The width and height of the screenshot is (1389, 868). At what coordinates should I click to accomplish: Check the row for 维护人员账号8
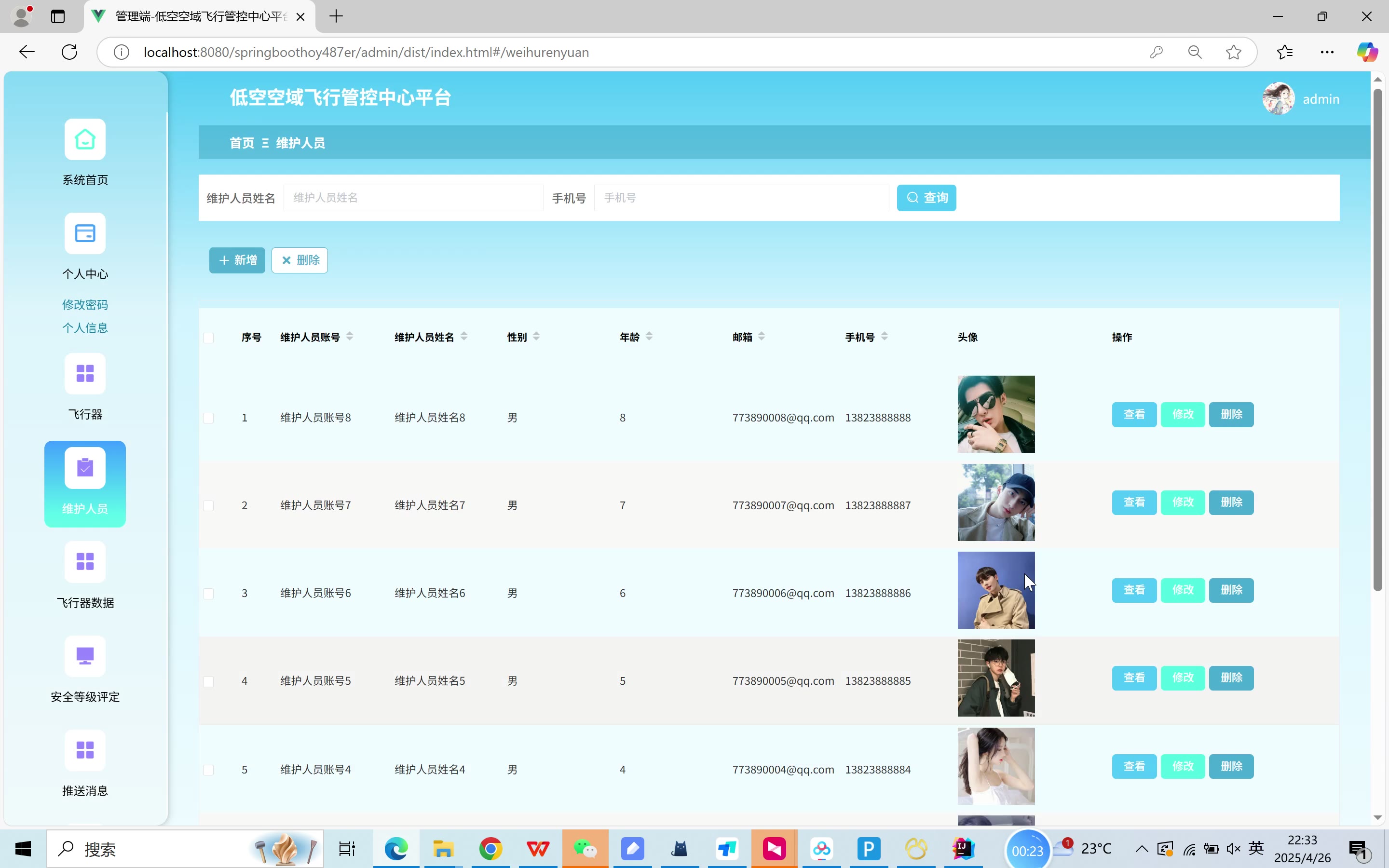coord(208,418)
